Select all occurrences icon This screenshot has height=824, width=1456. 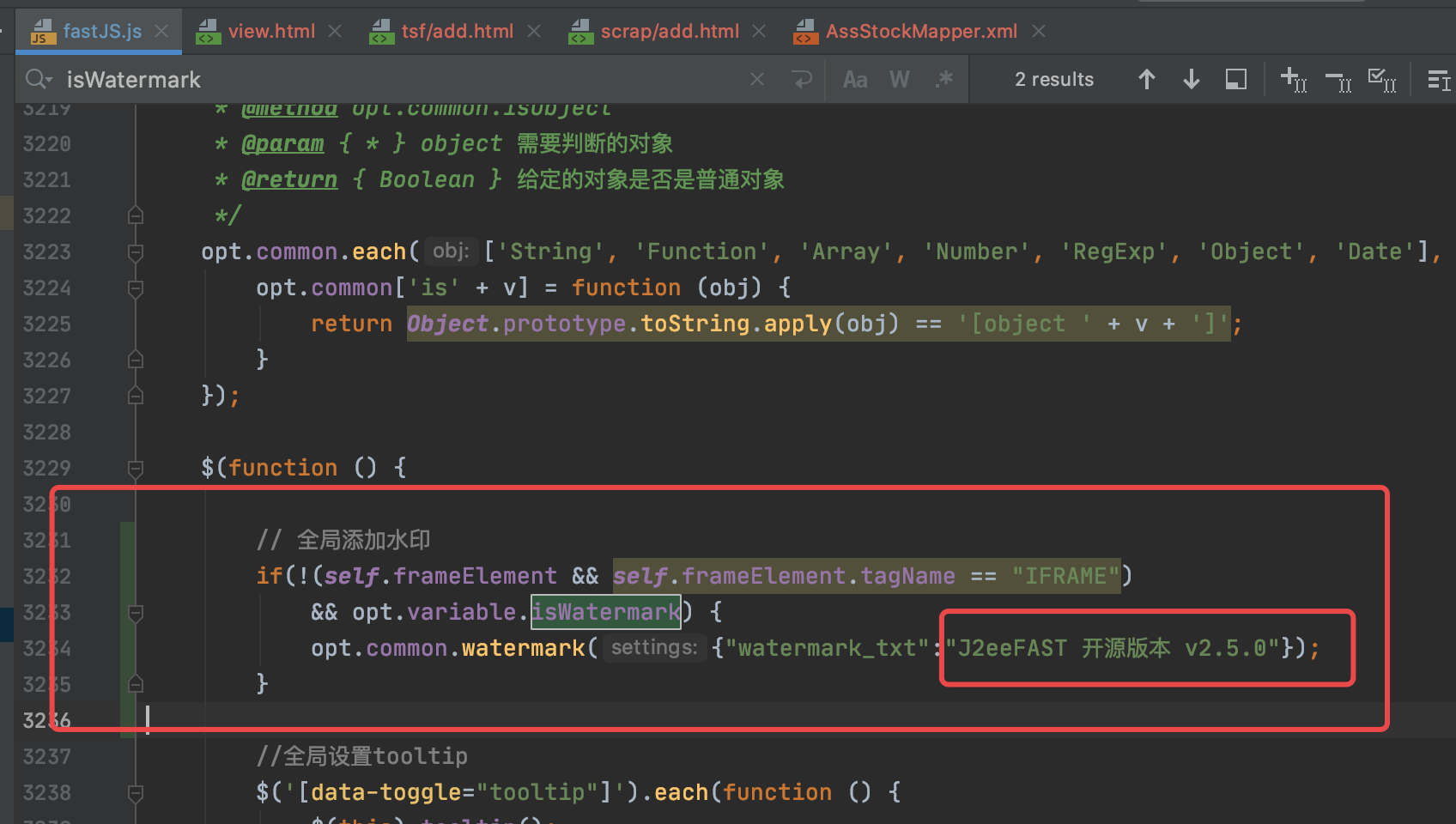(x=1382, y=80)
